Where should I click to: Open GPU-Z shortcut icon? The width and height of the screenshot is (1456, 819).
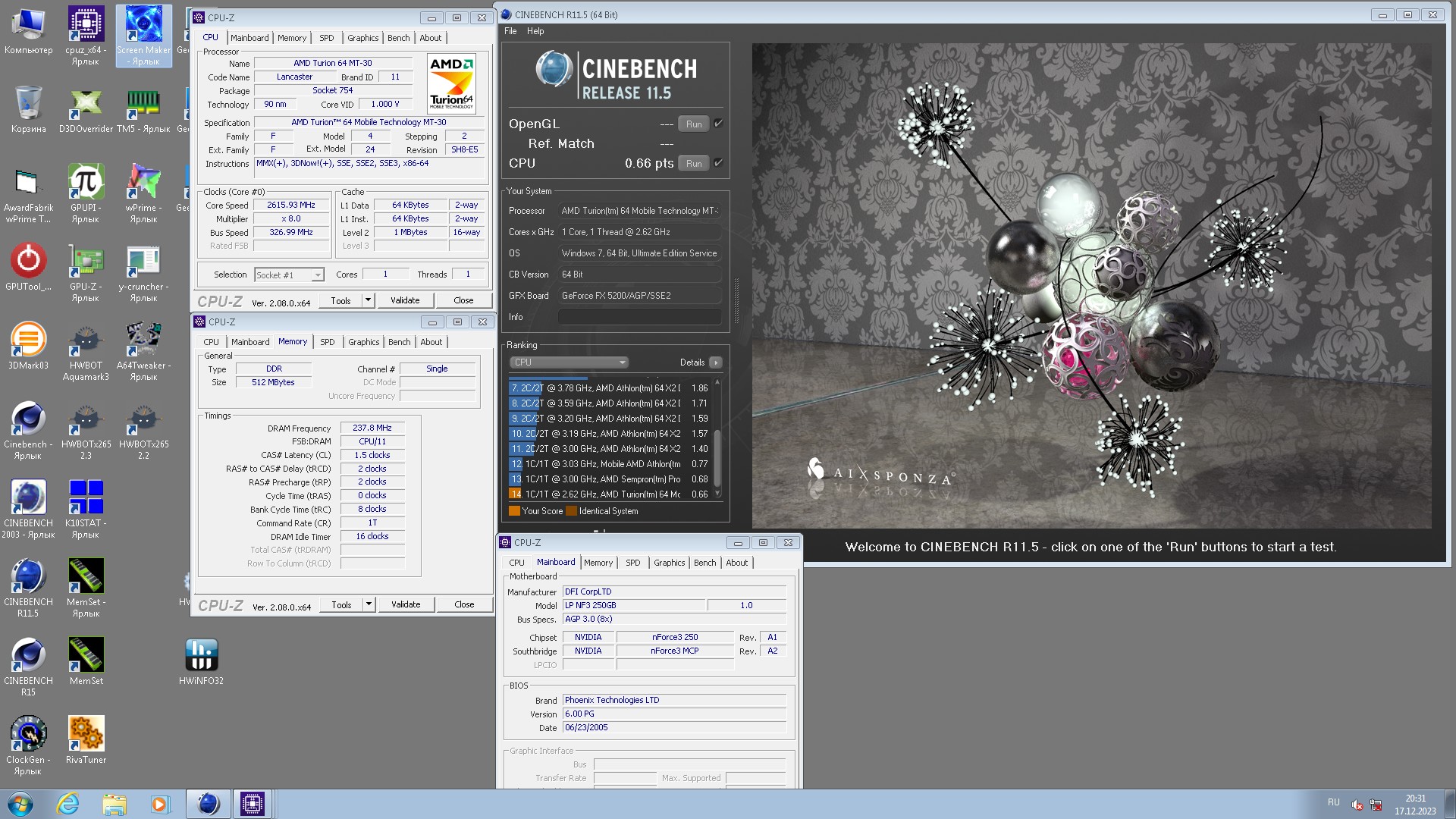click(86, 273)
